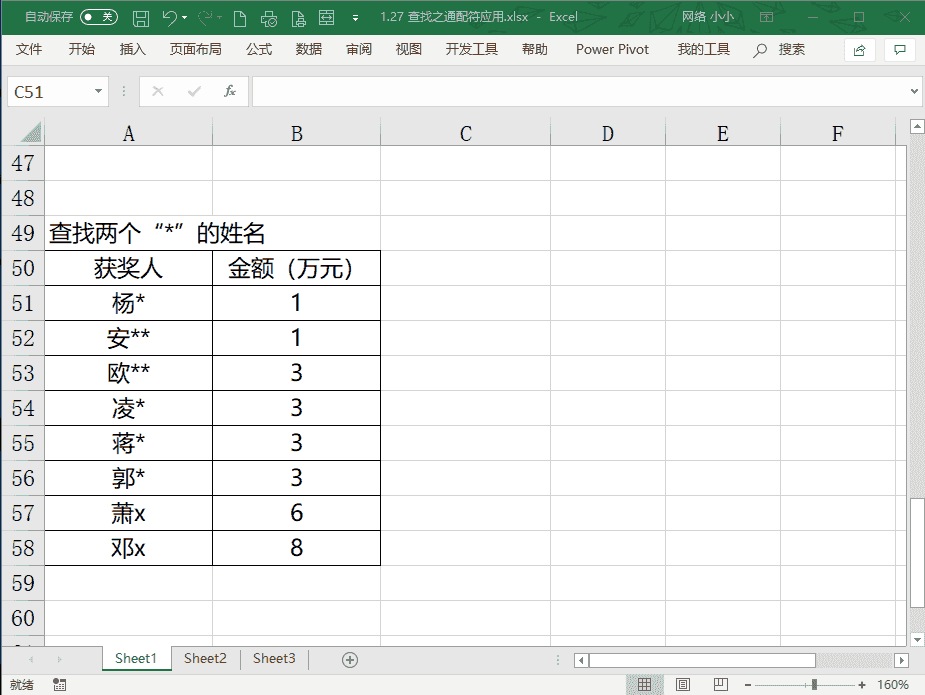Click the Insert Function fx icon
This screenshot has height=695, width=925.
click(230, 91)
